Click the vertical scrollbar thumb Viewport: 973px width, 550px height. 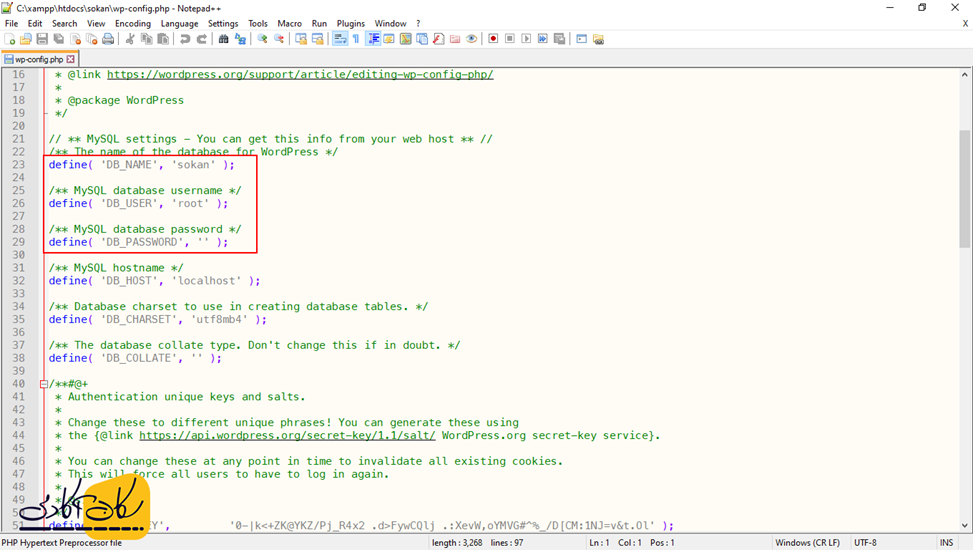pos(964,188)
